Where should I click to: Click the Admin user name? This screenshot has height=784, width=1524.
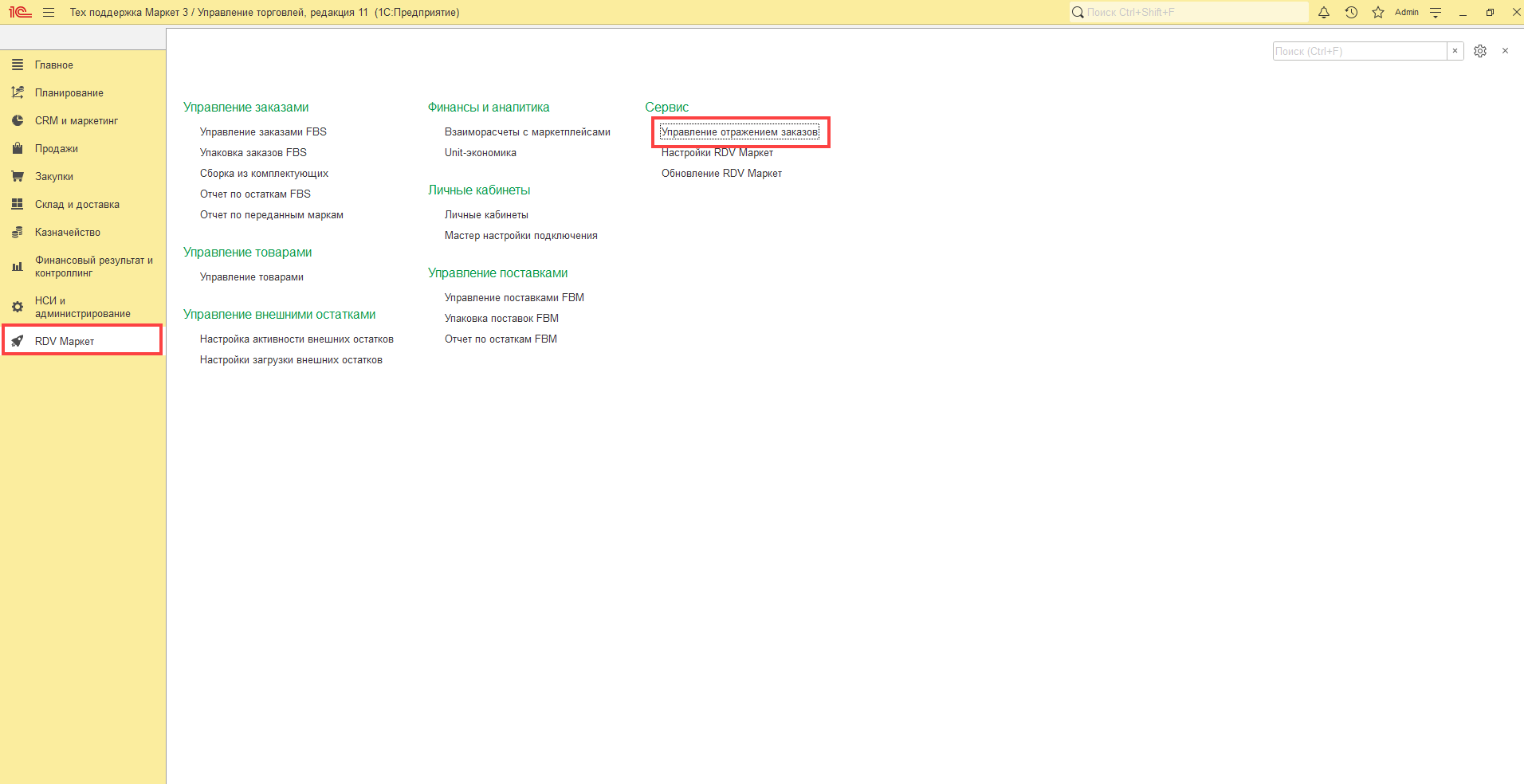point(1407,12)
